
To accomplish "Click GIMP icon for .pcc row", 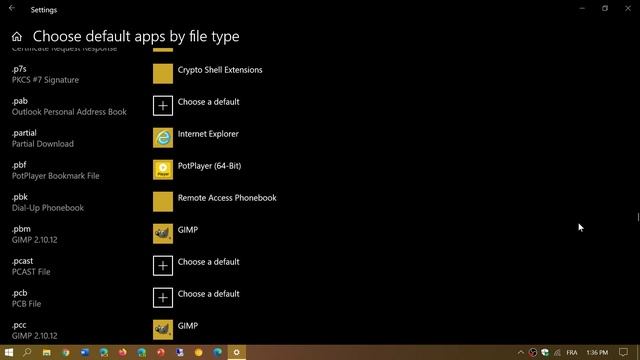I will point(163,329).
